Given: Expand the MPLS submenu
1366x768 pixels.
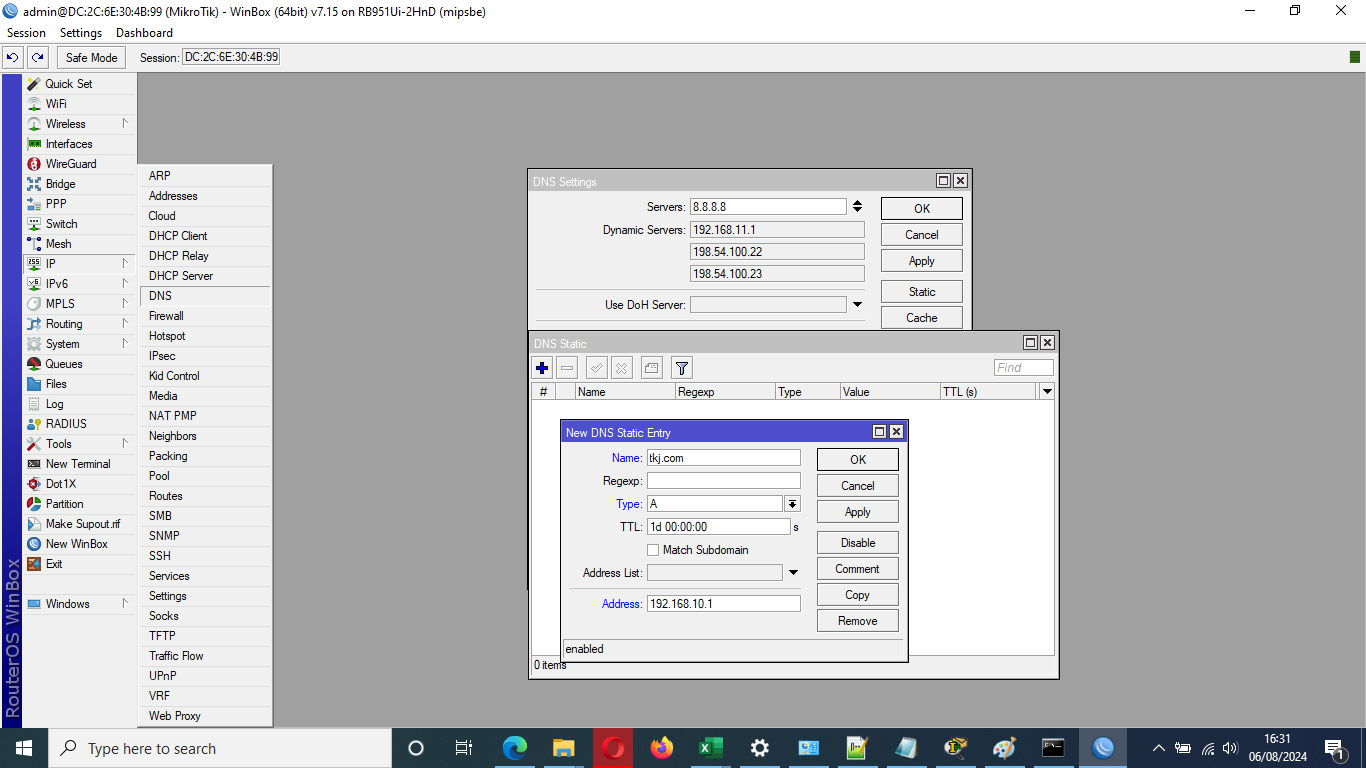Looking at the screenshot, I should point(126,304).
